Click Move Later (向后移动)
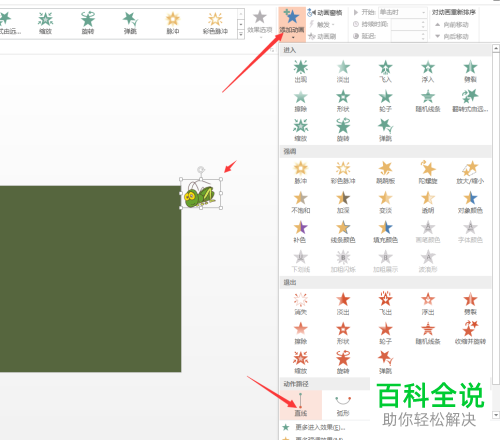 [x=452, y=36]
